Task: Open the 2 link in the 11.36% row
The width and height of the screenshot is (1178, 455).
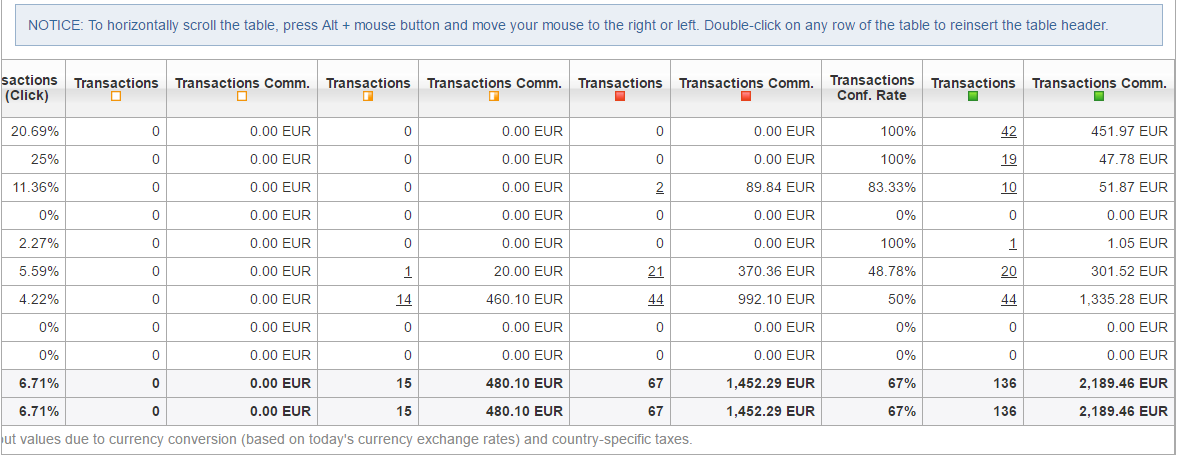Action: 660,187
